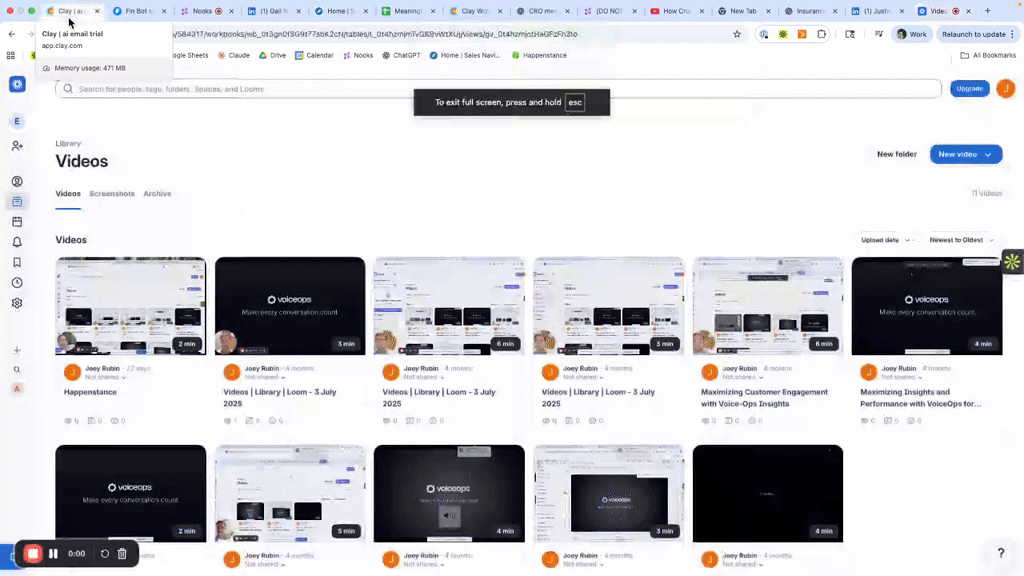
Task: Bookmark this page with the star icon
Action: (x=737, y=33)
